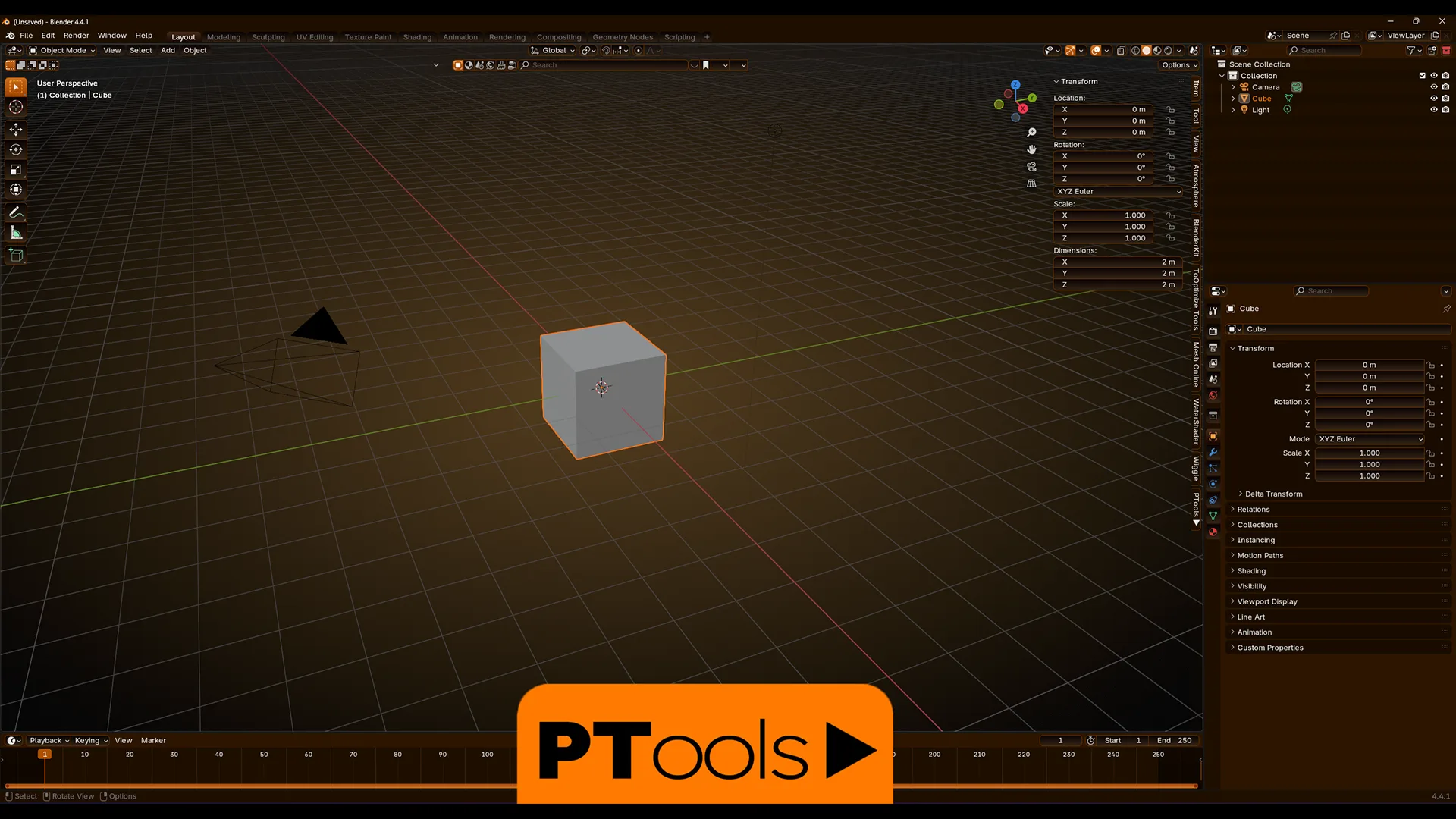Click the End frame 250 field
This screenshot has width=1456, height=819.
(x=1174, y=741)
